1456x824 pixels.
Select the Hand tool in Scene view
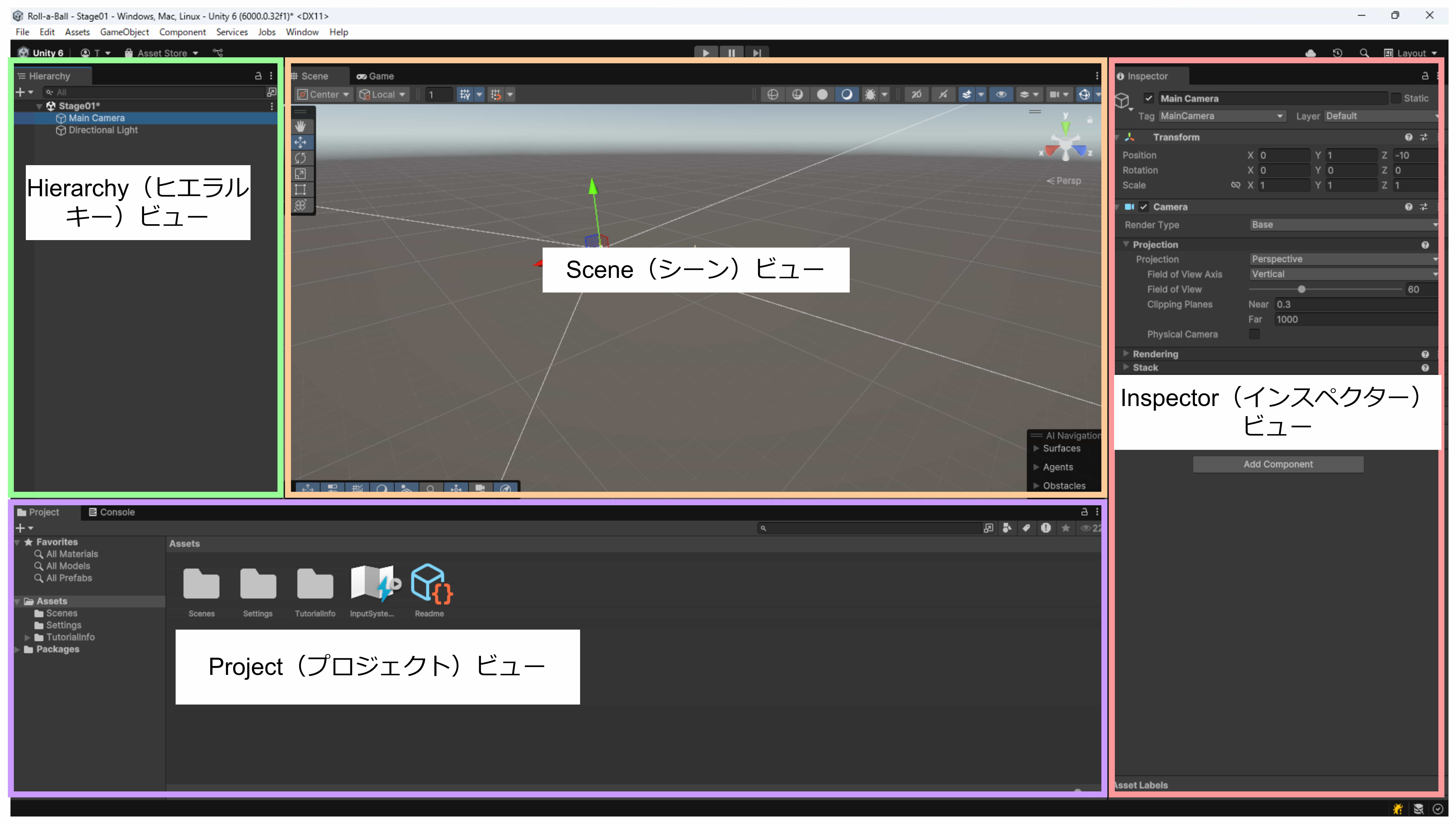point(300,126)
